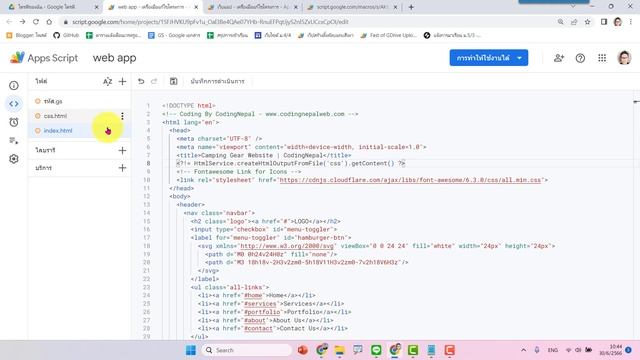Image resolution: width=640 pixels, height=360 pixels.
Task: Click the w3.org svg namespace link in code
Action: pos(288,246)
